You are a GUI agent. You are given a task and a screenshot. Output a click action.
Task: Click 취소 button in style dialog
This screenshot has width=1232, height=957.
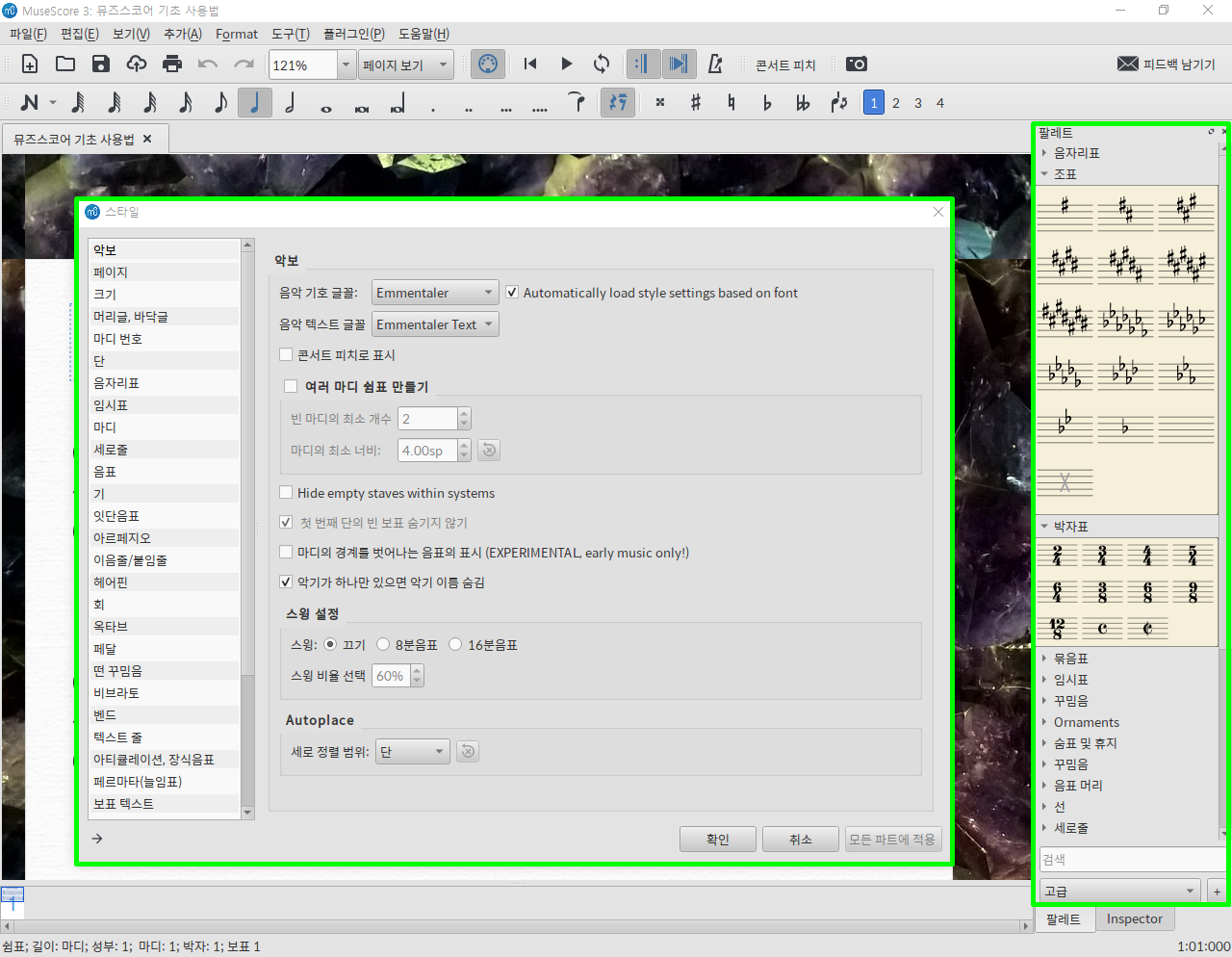pos(800,840)
